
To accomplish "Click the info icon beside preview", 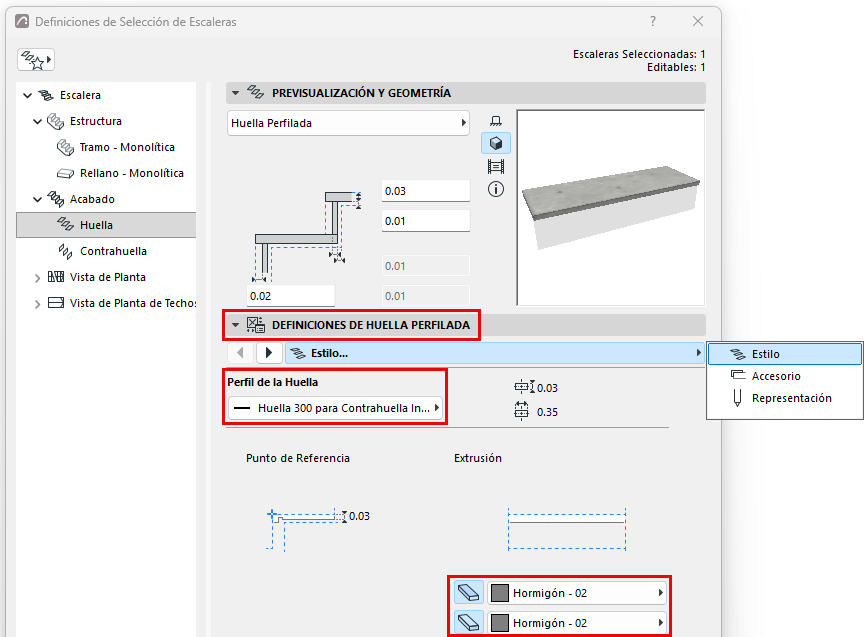I will 496,189.
